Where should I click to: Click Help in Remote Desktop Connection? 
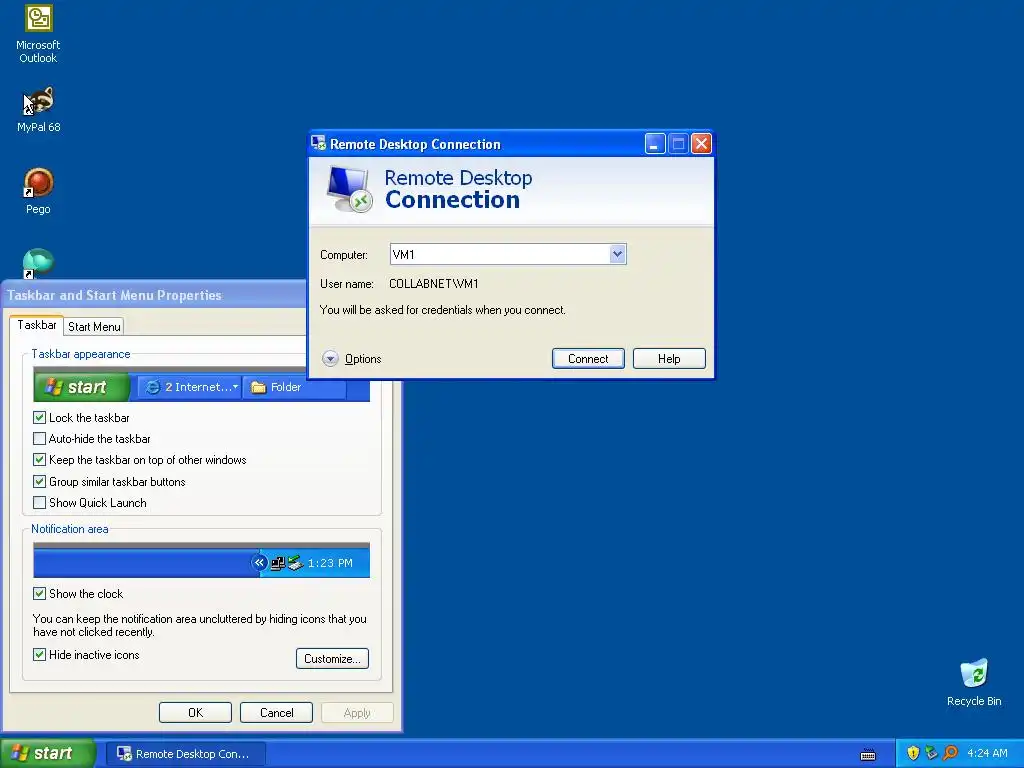(x=669, y=359)
